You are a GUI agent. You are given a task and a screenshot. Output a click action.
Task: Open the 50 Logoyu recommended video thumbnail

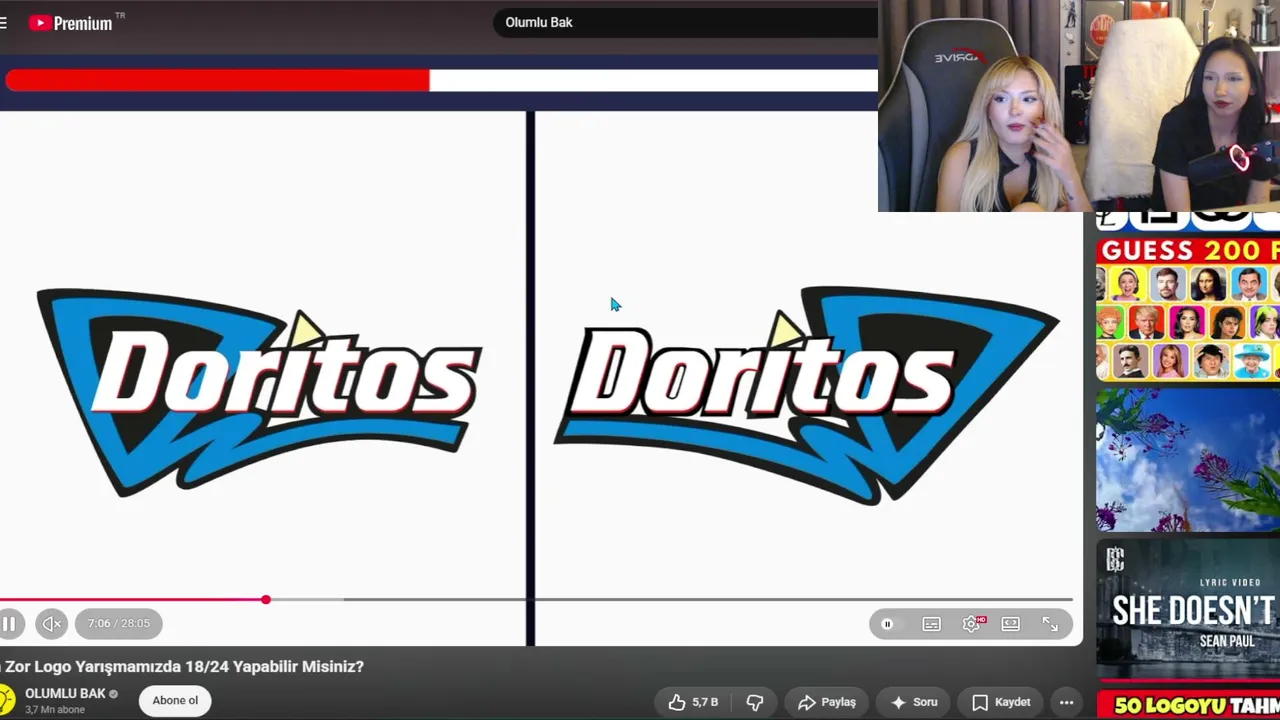[1188, 705]
